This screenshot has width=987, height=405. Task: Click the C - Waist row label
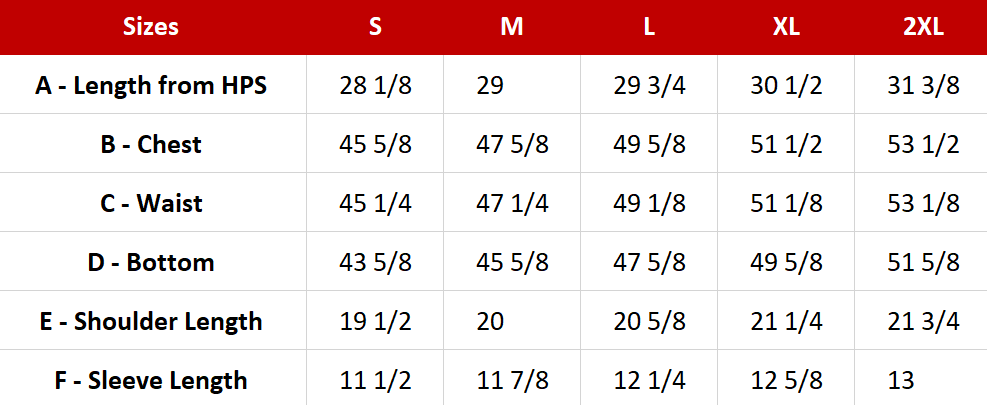[x=151, y=203]
